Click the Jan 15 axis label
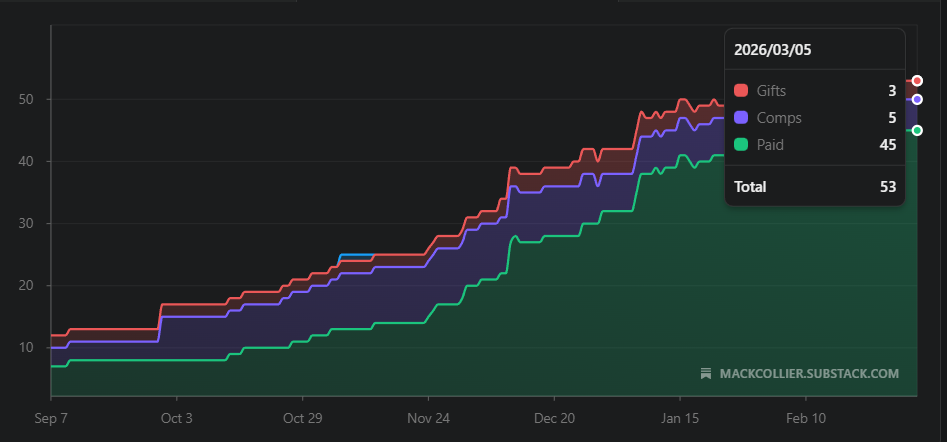Image resolution: width=947 pixels, height=442 pixels. (680, 418)
